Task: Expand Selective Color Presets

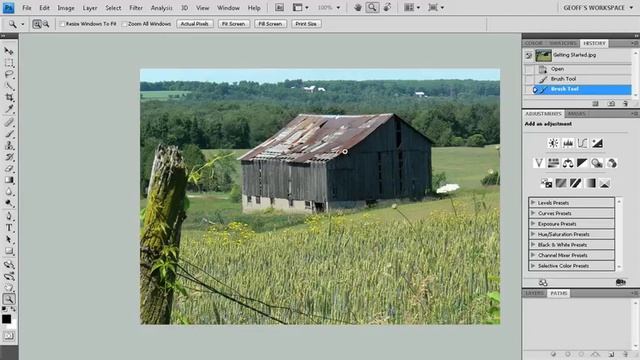Action: (x=533, y=266)
